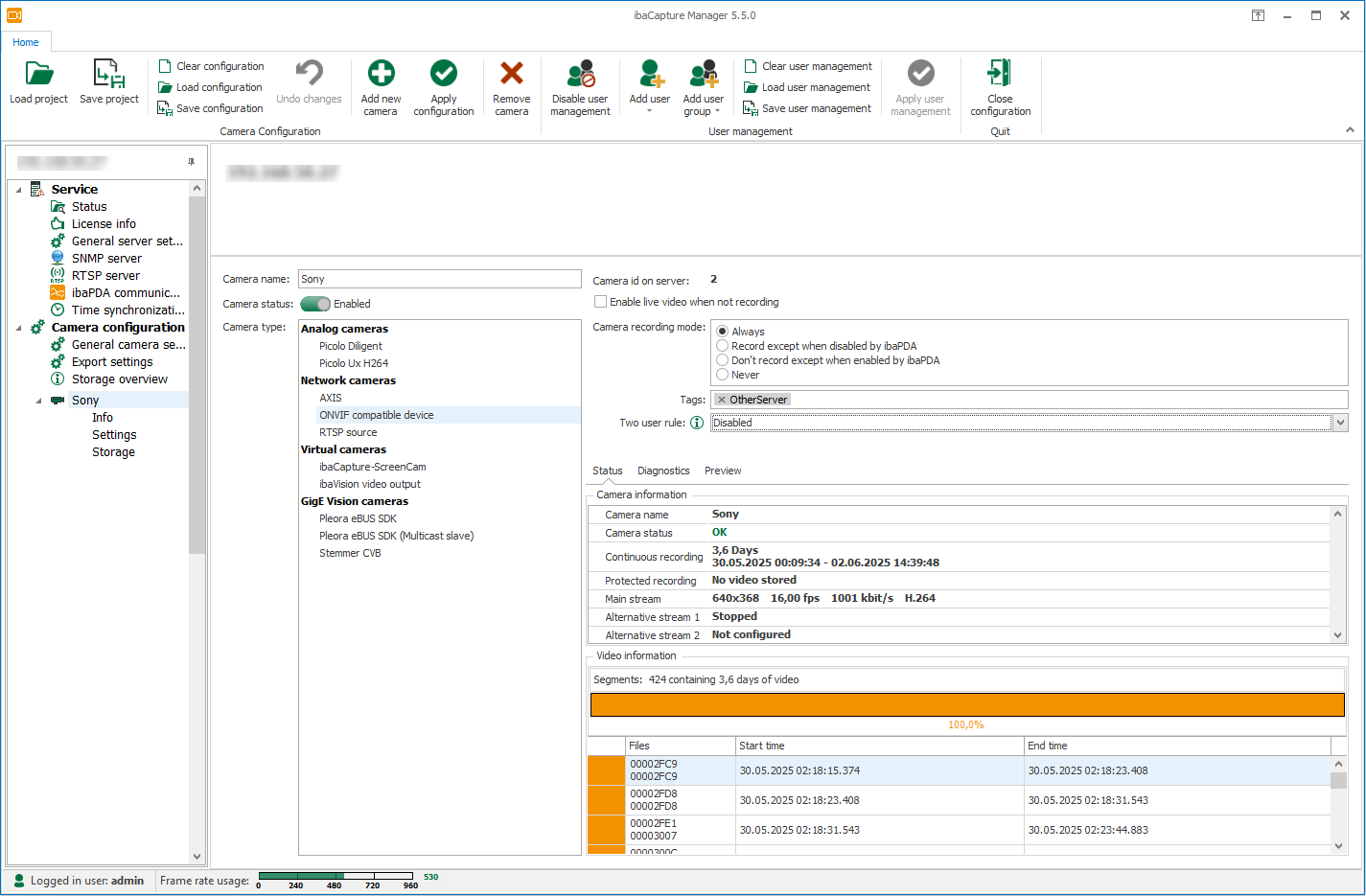Click the Load project icon

click(x=38, y=74)
